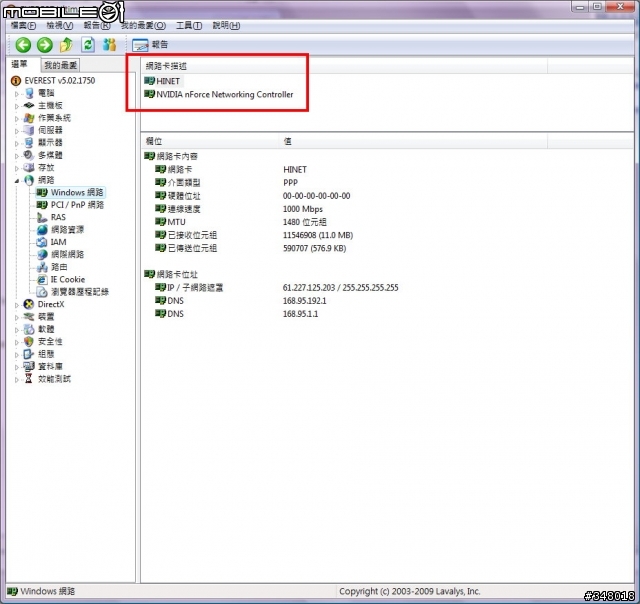Select EVEREST v5.02.1750 root node

(60, 80)
